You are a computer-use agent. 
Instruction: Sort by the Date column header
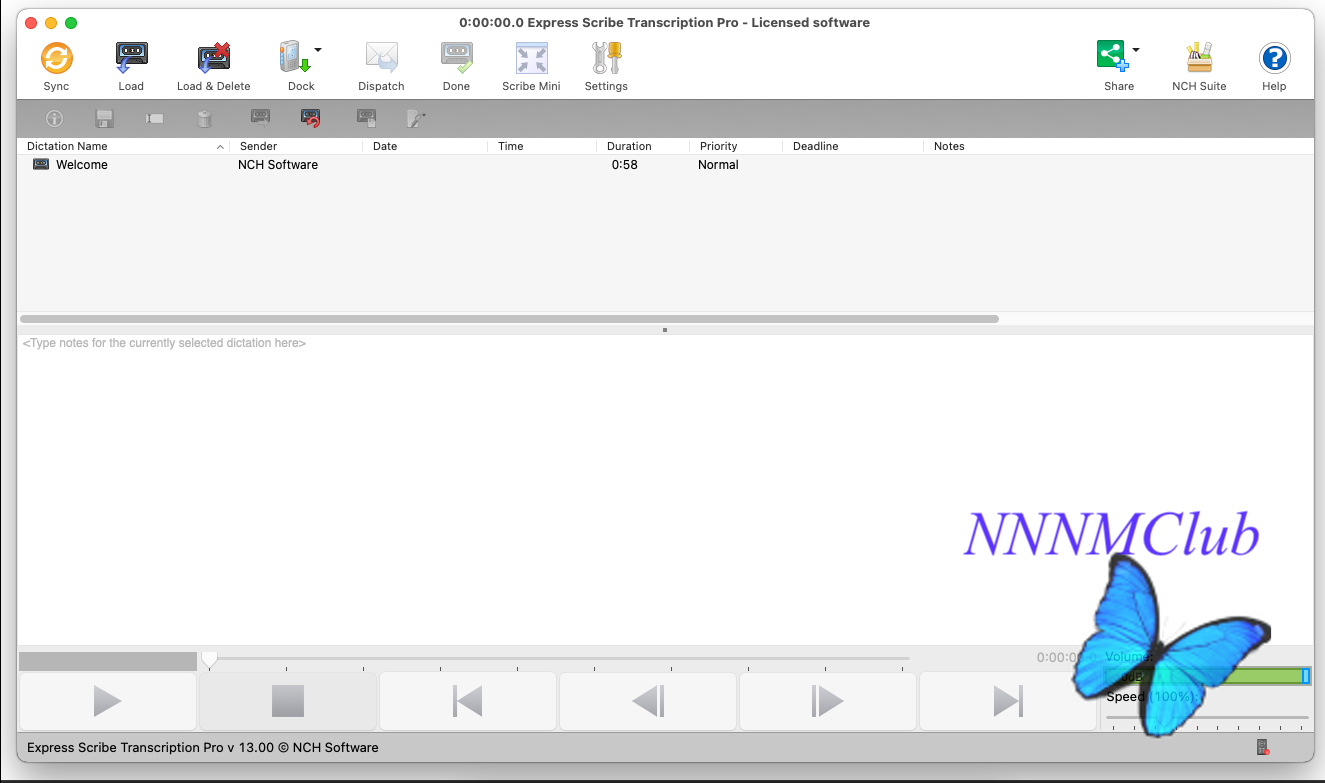(x=385, y=146)
